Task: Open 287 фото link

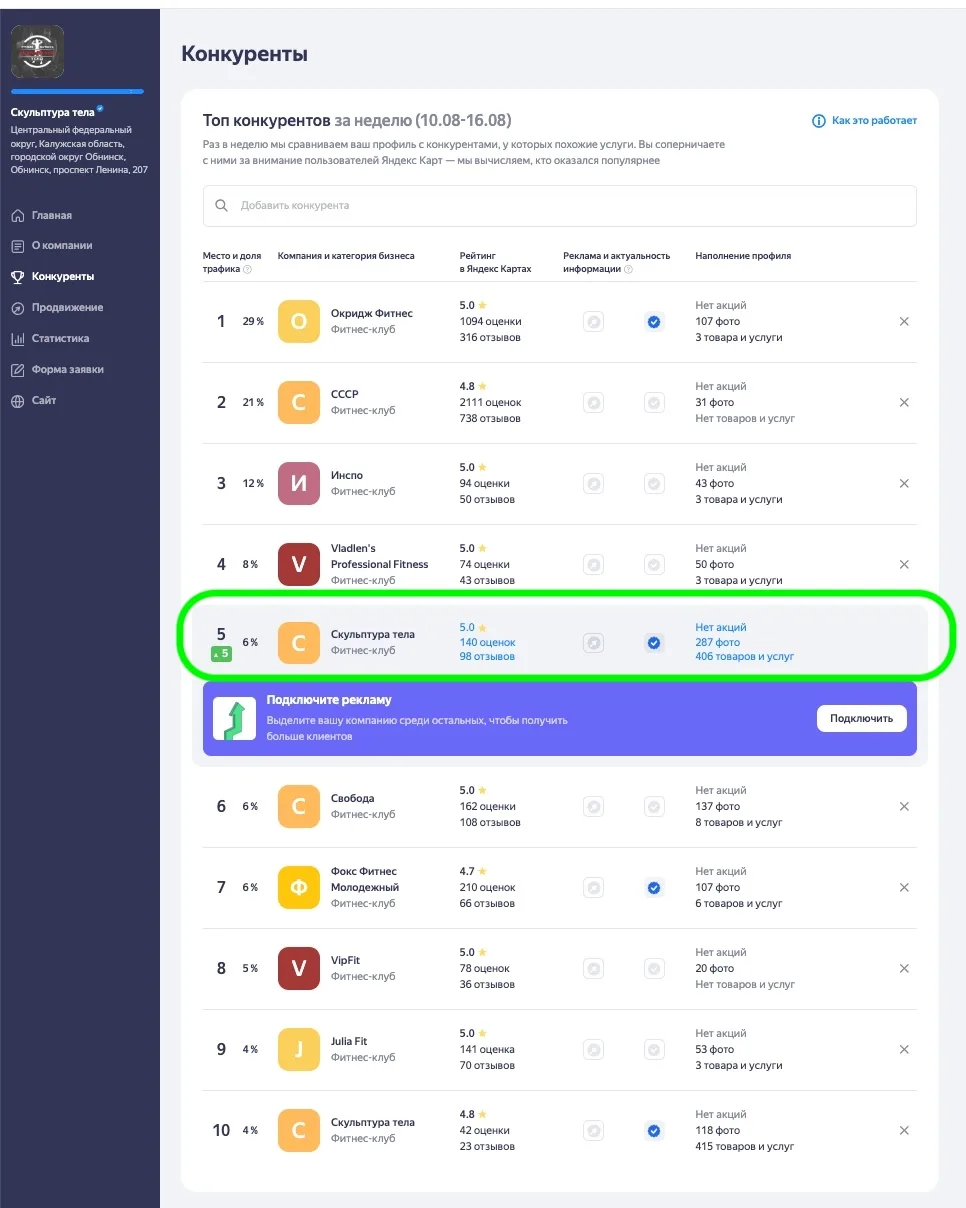Action: click(x=718, y=642)
